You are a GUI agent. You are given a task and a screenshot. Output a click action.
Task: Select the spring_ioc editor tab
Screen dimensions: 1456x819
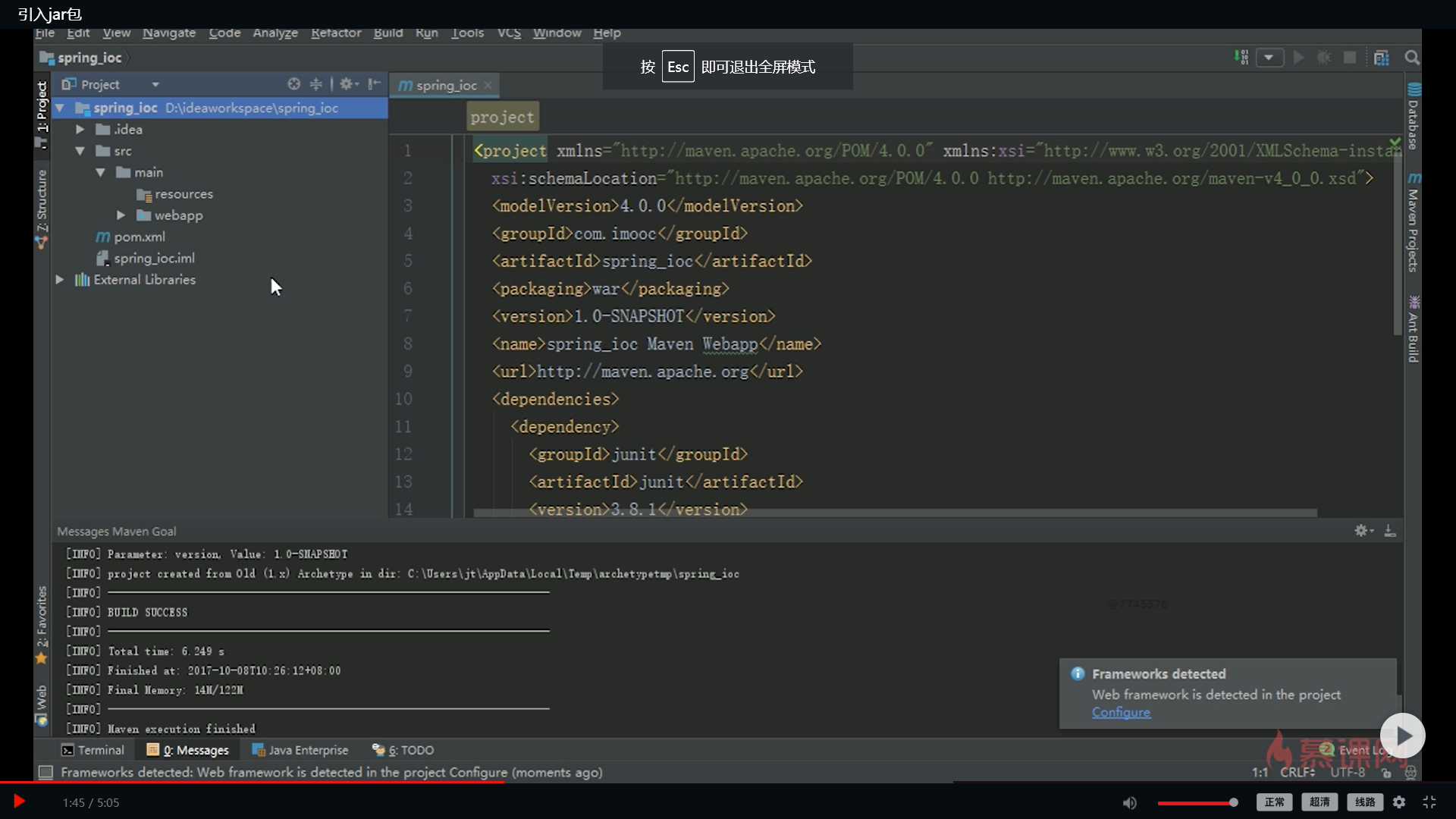tap(445, 86)
